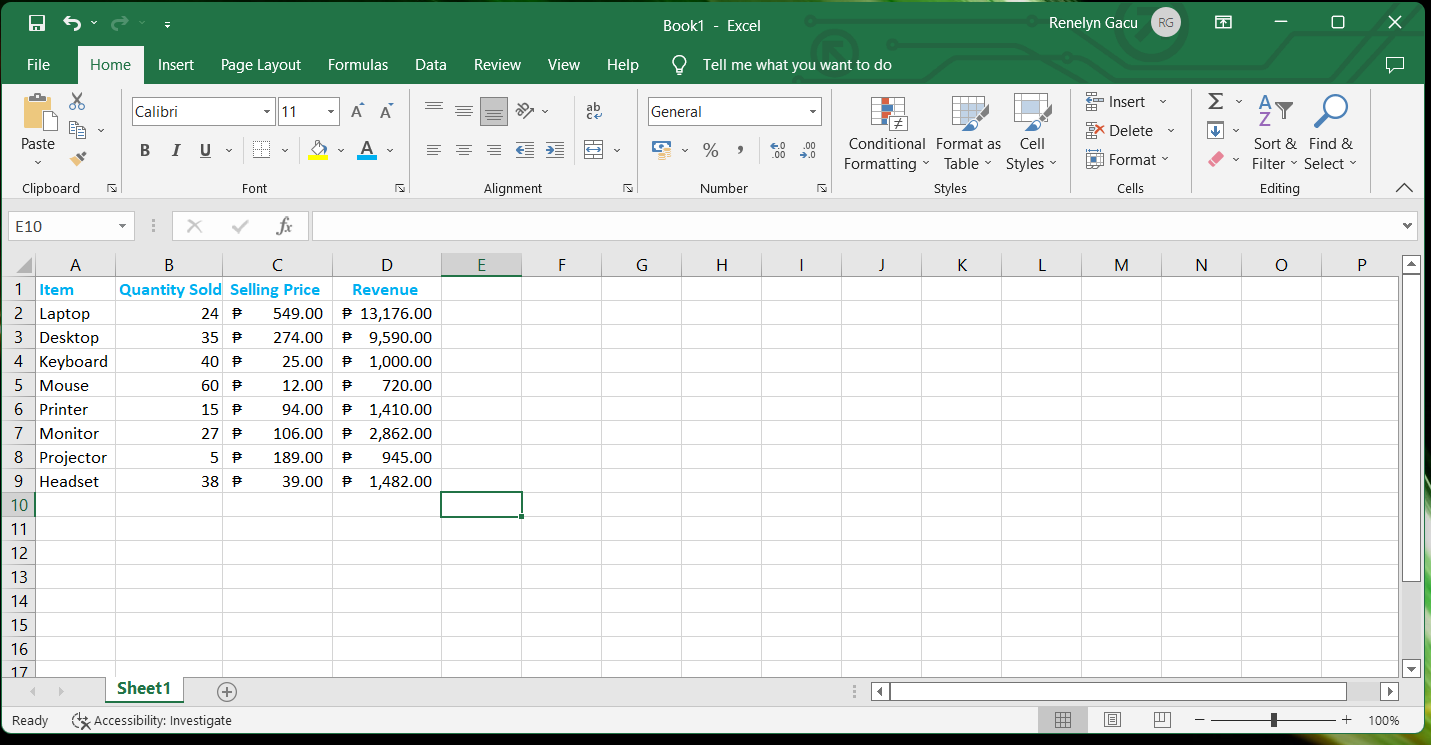This screenshot has height=745, width=1431.
Task: Switch to the Insert ribbon tab
Action: [176, 65]
